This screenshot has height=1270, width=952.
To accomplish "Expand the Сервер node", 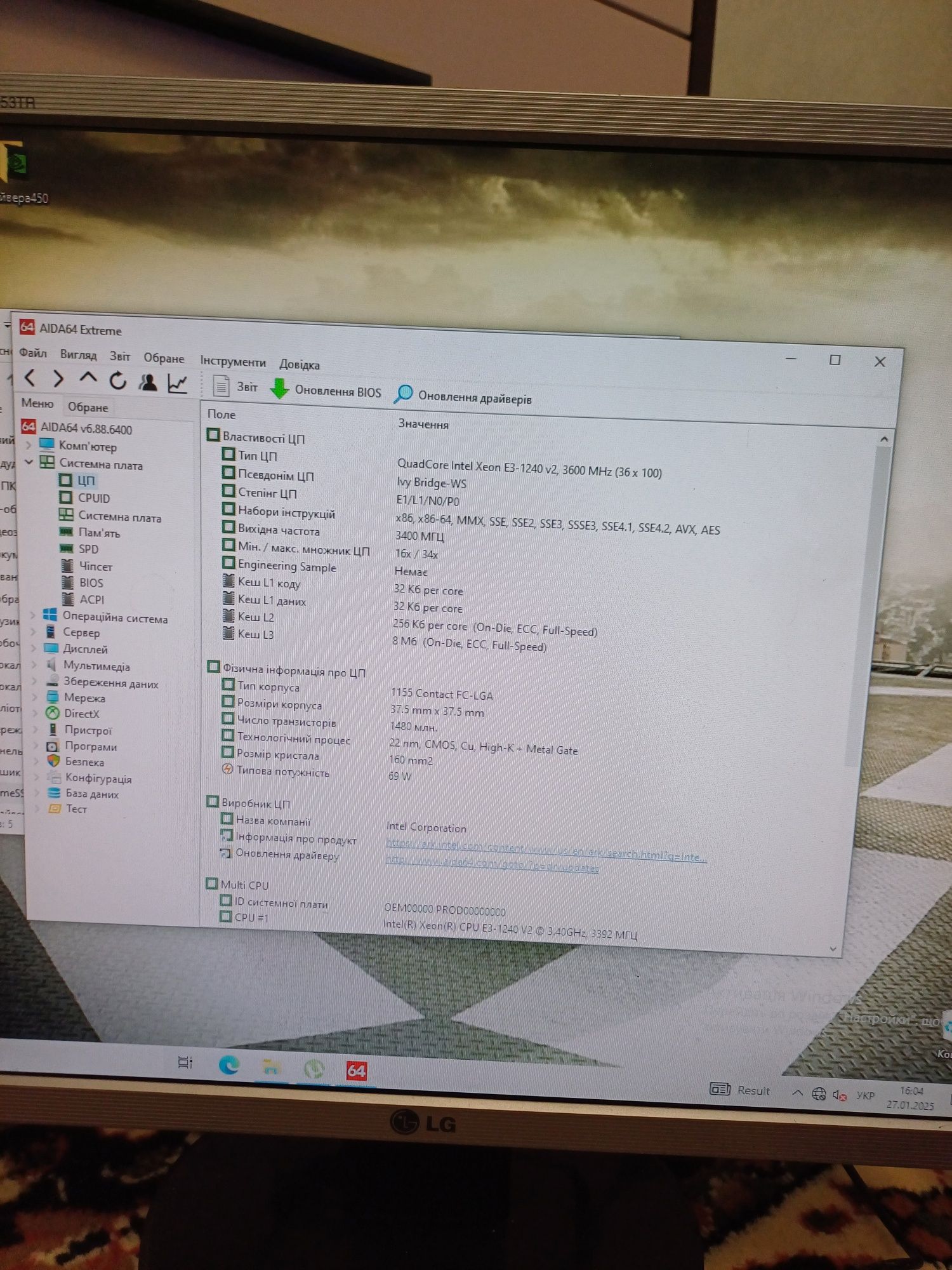I will click(x=34, y=632).
